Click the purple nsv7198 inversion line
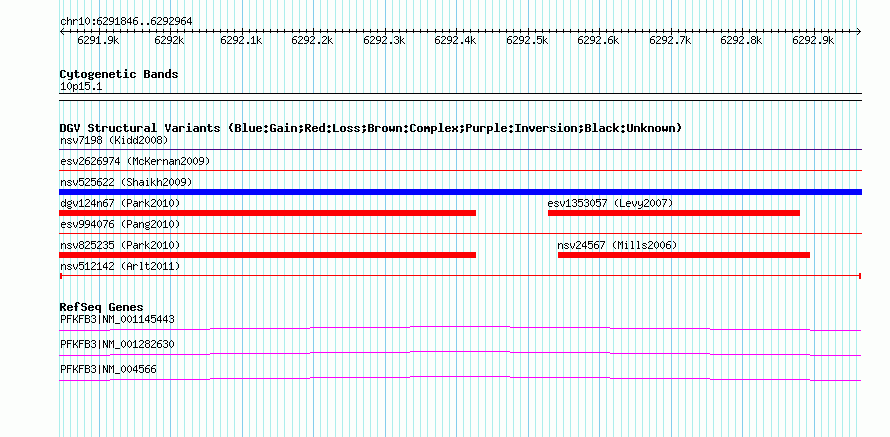Image resolution: width=890 pixels, height=437 pixels. click(x=460, y=150)
